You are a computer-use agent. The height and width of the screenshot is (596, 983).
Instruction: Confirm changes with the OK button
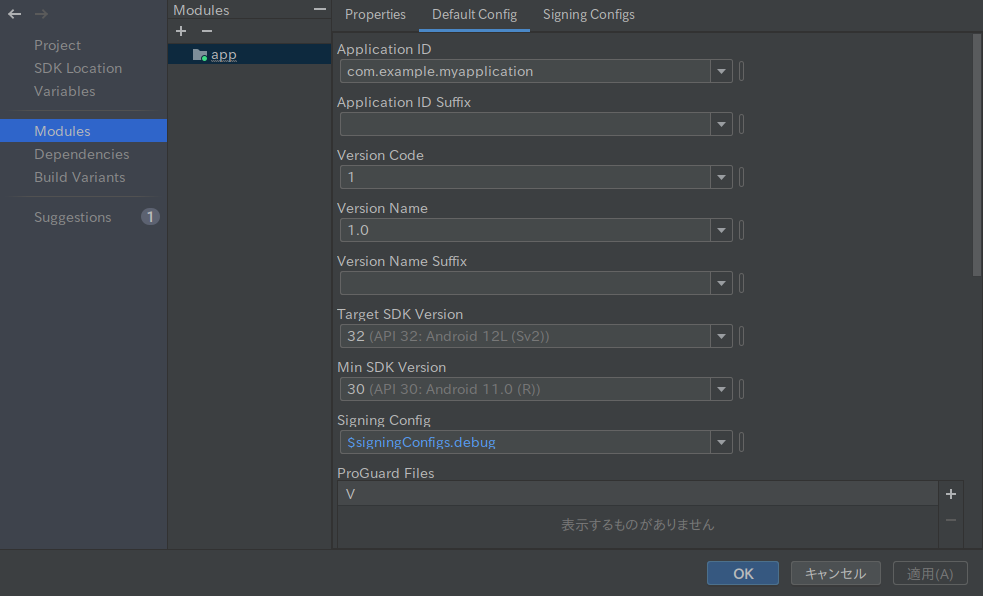point(742,573)
